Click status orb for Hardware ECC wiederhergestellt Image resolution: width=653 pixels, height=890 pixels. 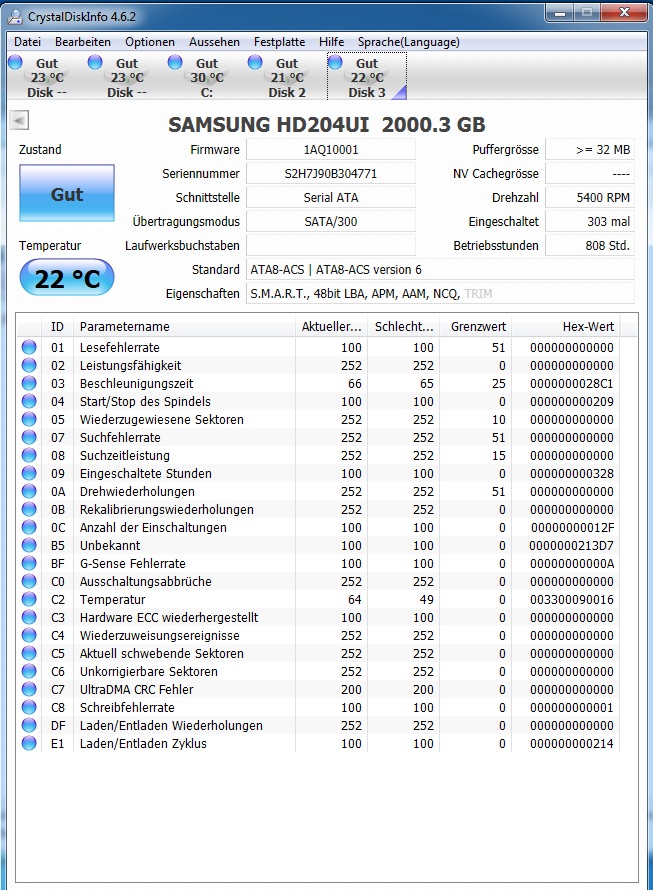click(29, 618)
